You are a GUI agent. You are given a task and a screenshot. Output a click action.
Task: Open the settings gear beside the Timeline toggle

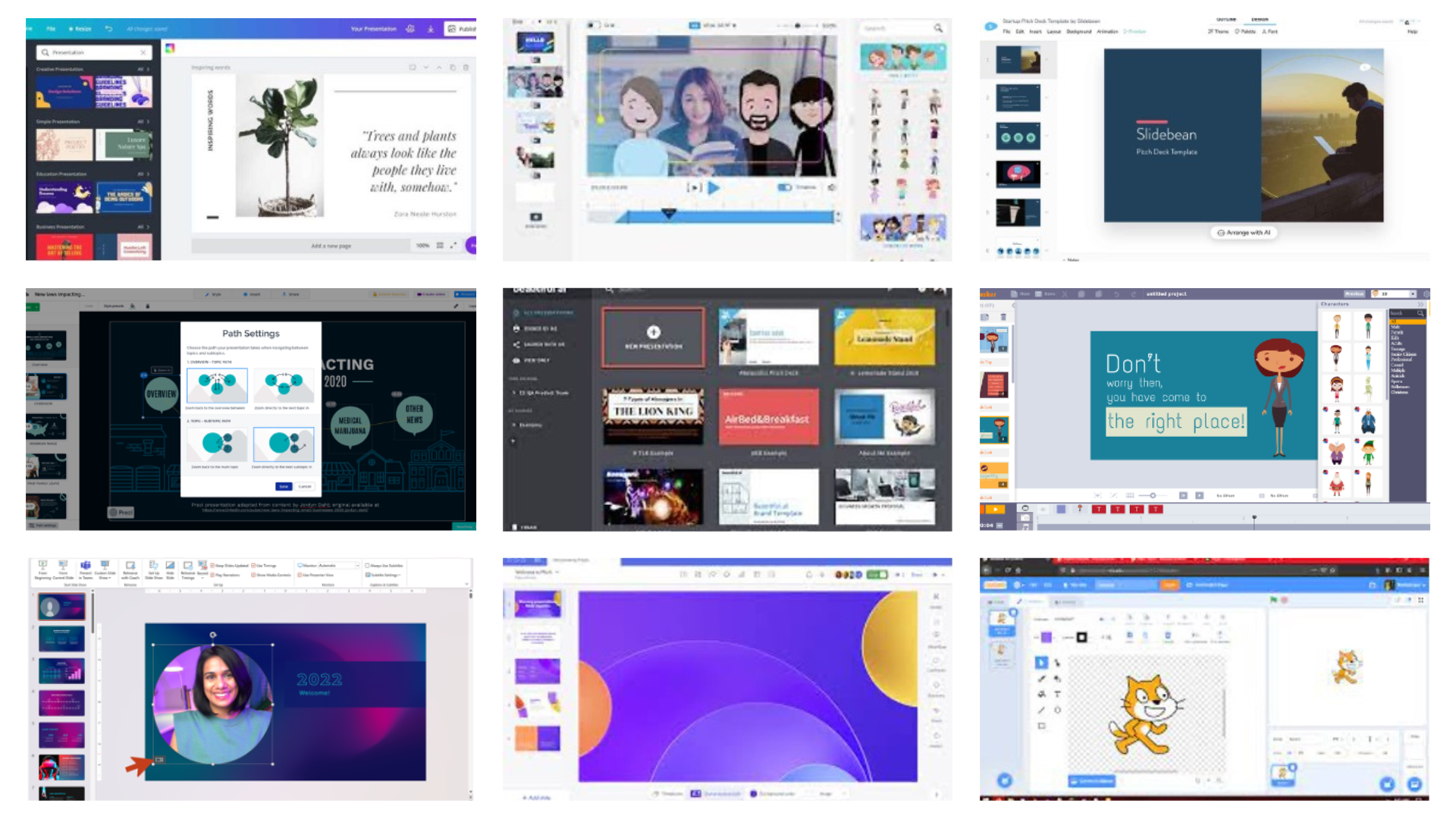831,187
